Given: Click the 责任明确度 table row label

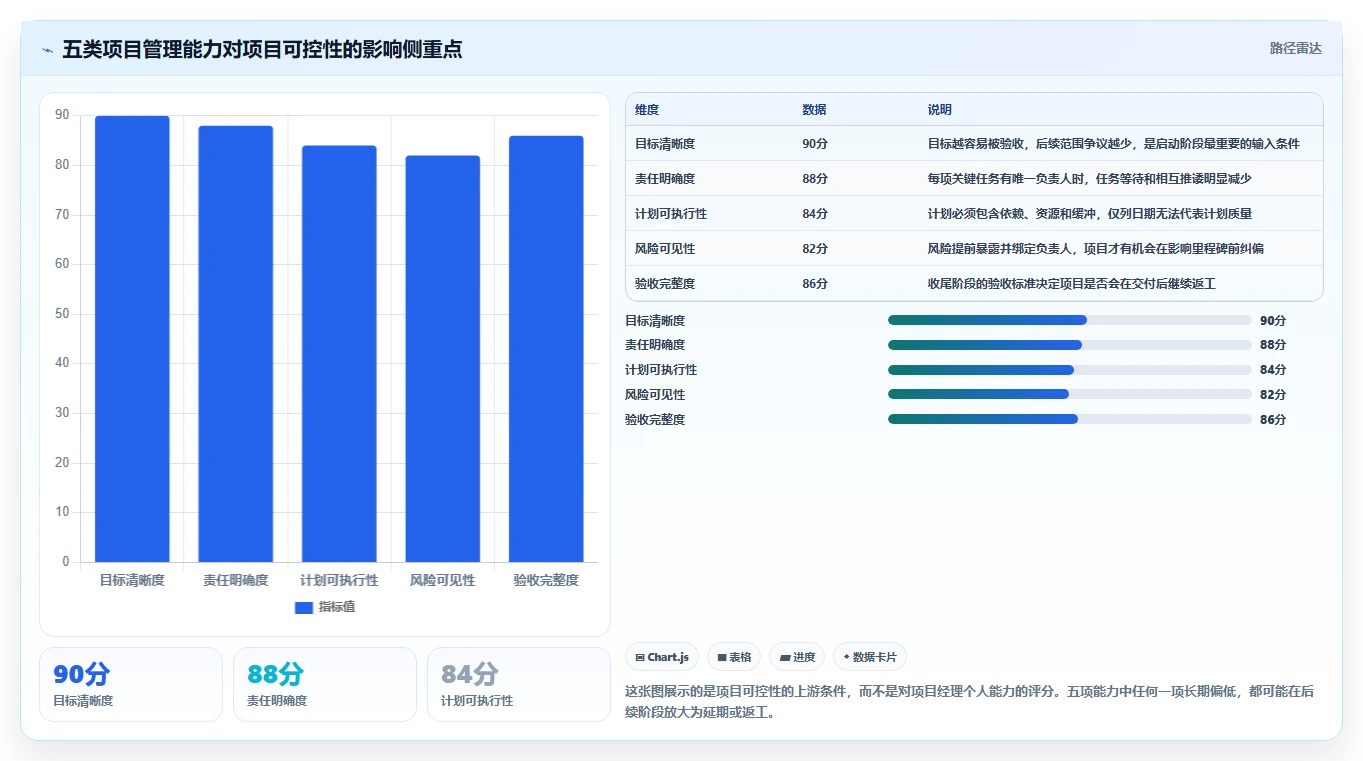Looking at the screenshot, I should point(665,179).
